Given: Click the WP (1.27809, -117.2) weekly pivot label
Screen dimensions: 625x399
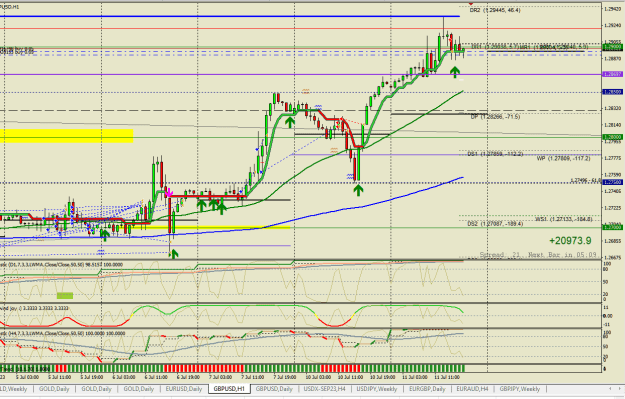Looking at the screenshot, I should pos(563,158).
